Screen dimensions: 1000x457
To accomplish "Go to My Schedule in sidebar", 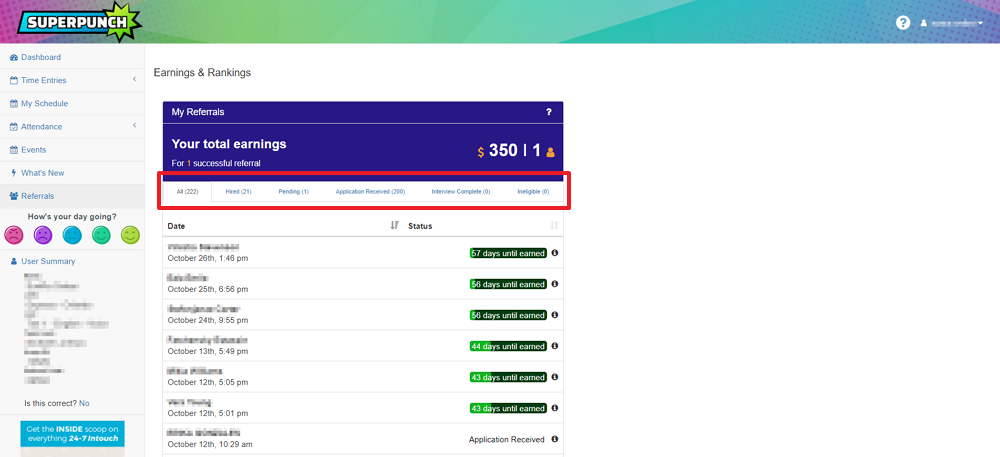I will [44, 103].
